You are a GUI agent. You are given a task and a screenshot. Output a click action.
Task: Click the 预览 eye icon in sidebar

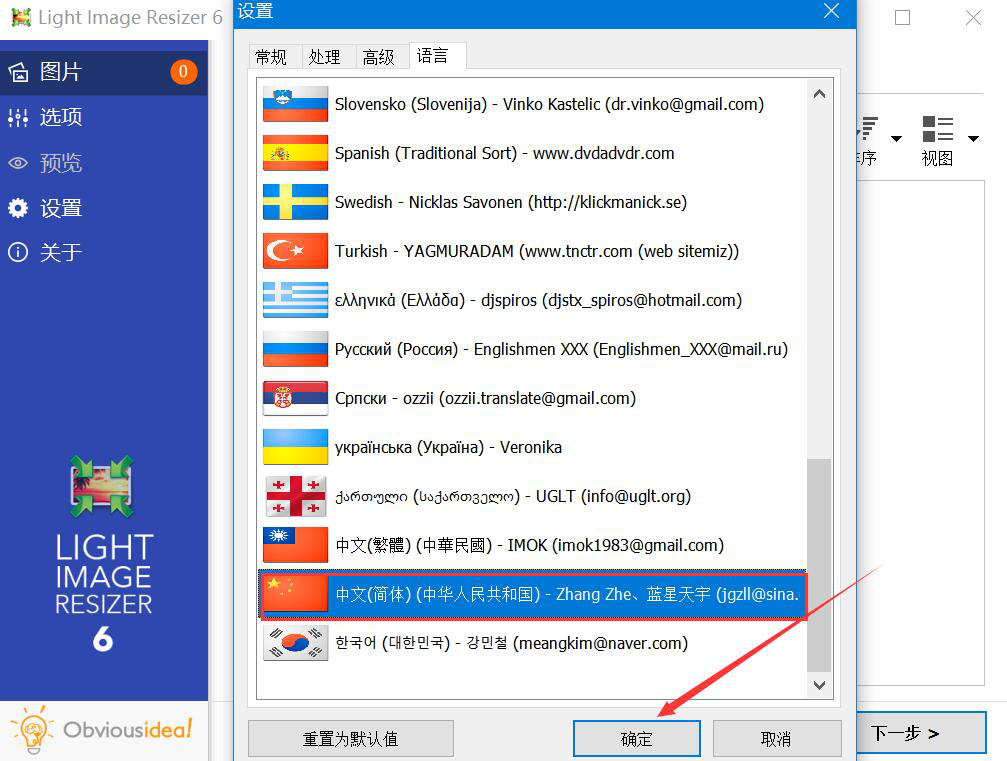(x=18, y=163)
